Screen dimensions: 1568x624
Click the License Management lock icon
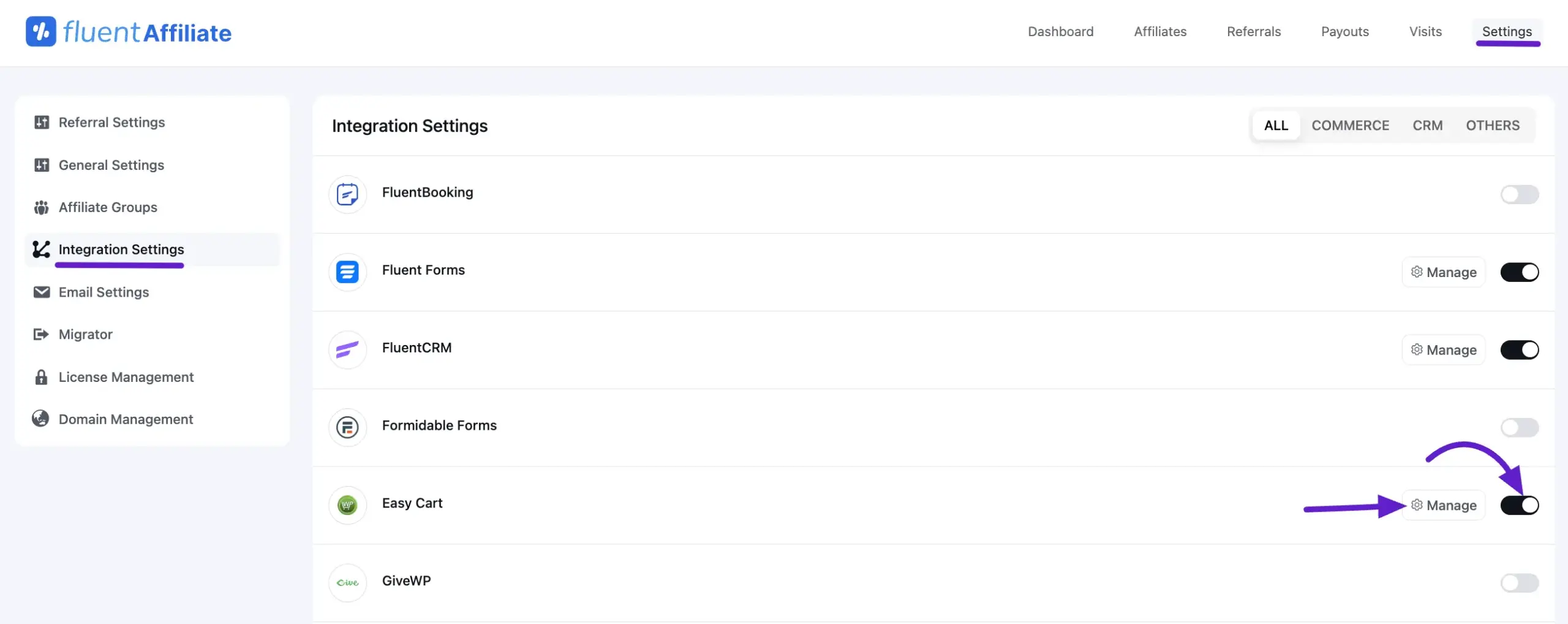point(41,376)
